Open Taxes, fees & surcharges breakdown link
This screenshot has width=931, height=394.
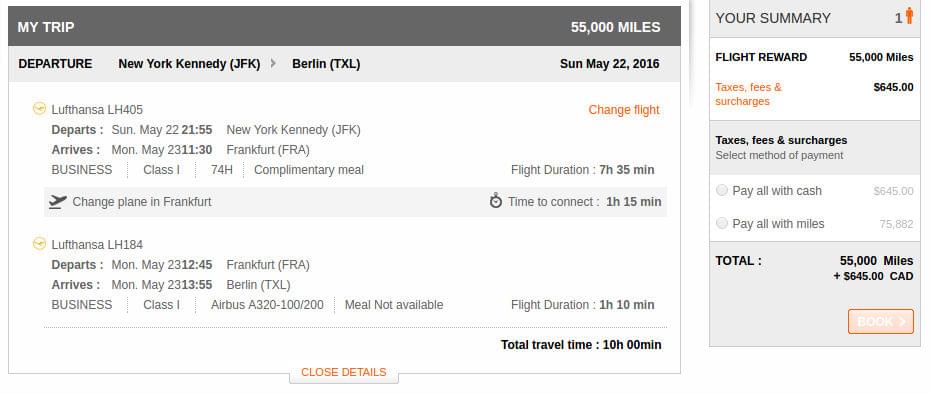pos(748,94)
